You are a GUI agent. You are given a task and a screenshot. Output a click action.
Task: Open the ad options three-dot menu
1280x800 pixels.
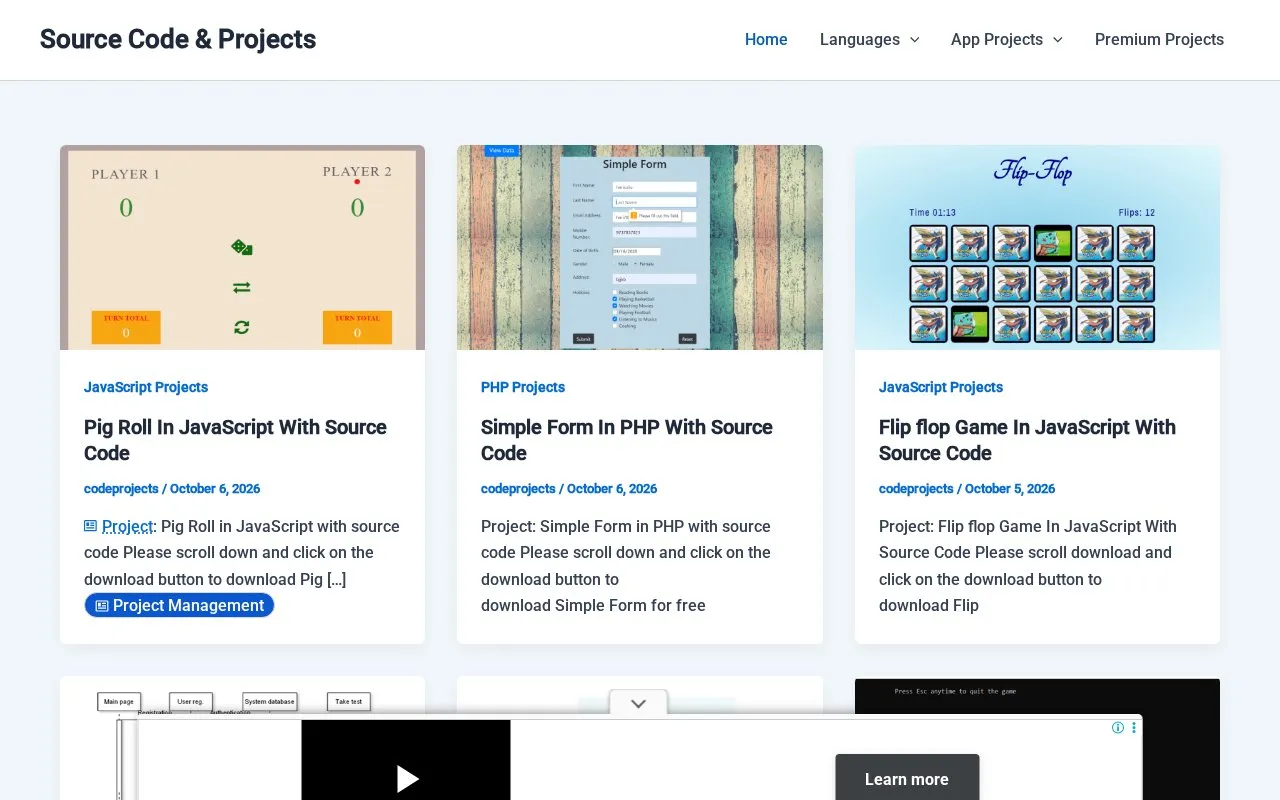point(1134,728)
